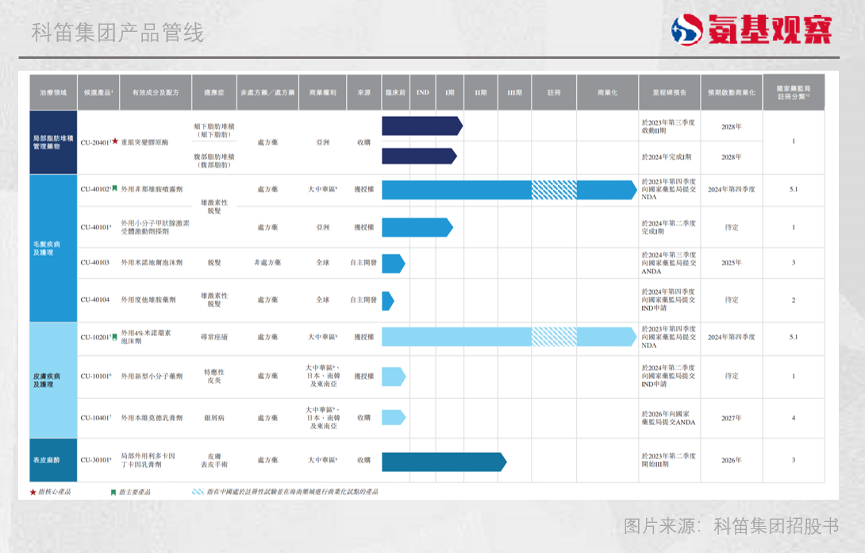Click product code CU-30101
Screen dimensions: 866x554
point(96,460)
